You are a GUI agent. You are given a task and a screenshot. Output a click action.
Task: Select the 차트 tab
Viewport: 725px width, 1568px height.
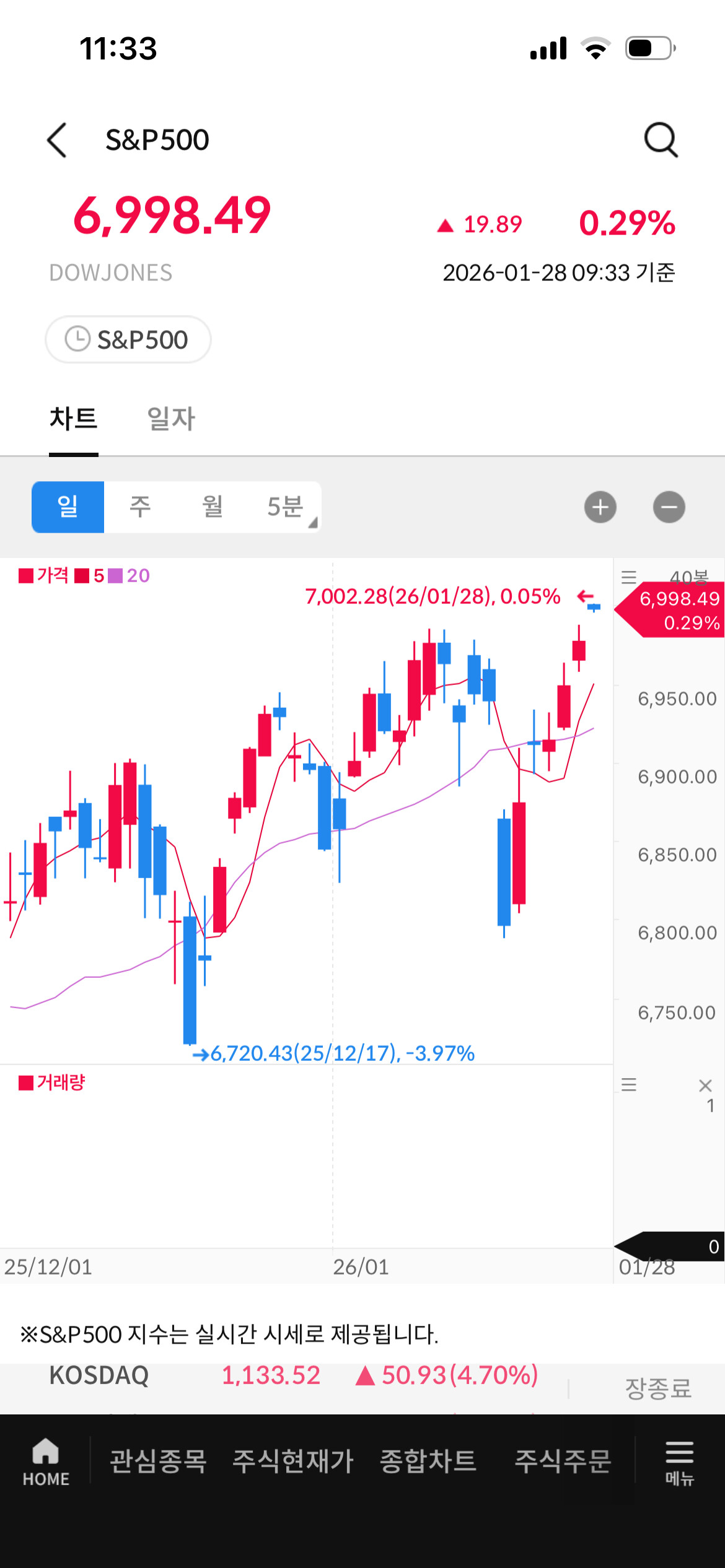74,419
